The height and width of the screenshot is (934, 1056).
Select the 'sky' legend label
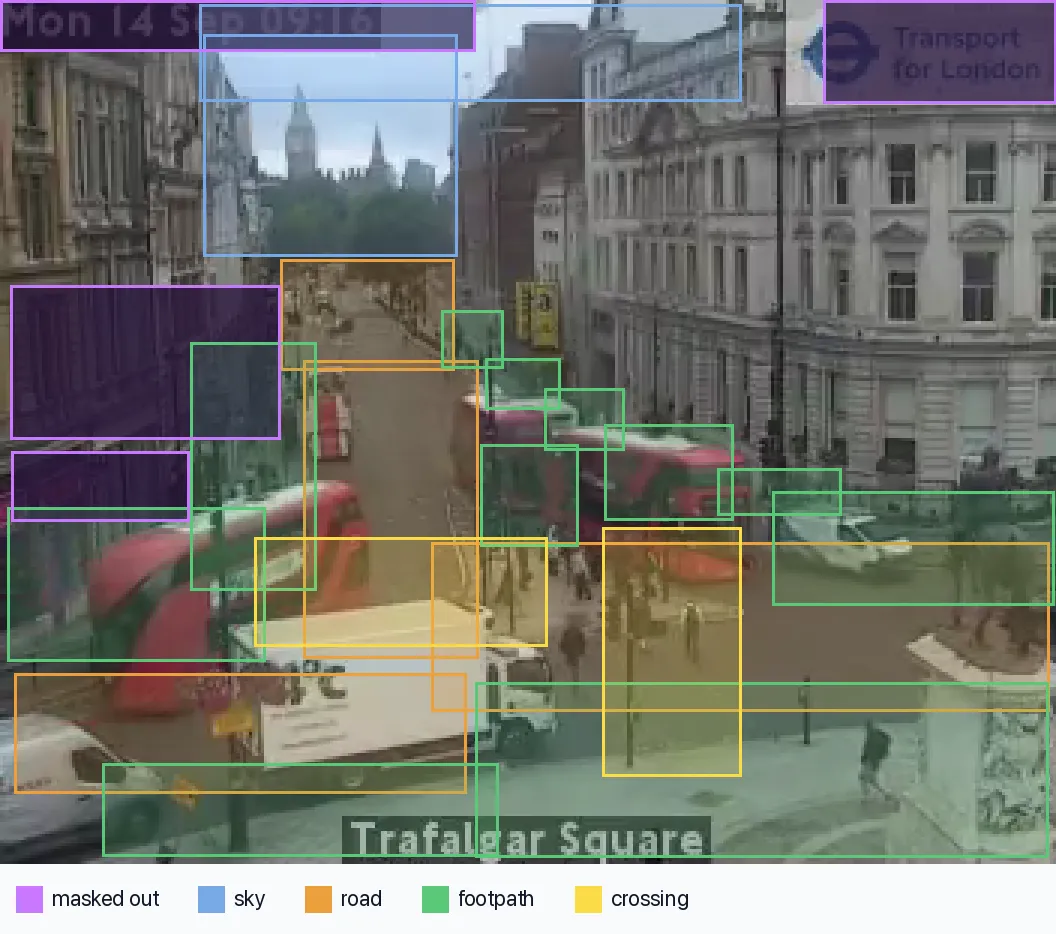(249, 900)
